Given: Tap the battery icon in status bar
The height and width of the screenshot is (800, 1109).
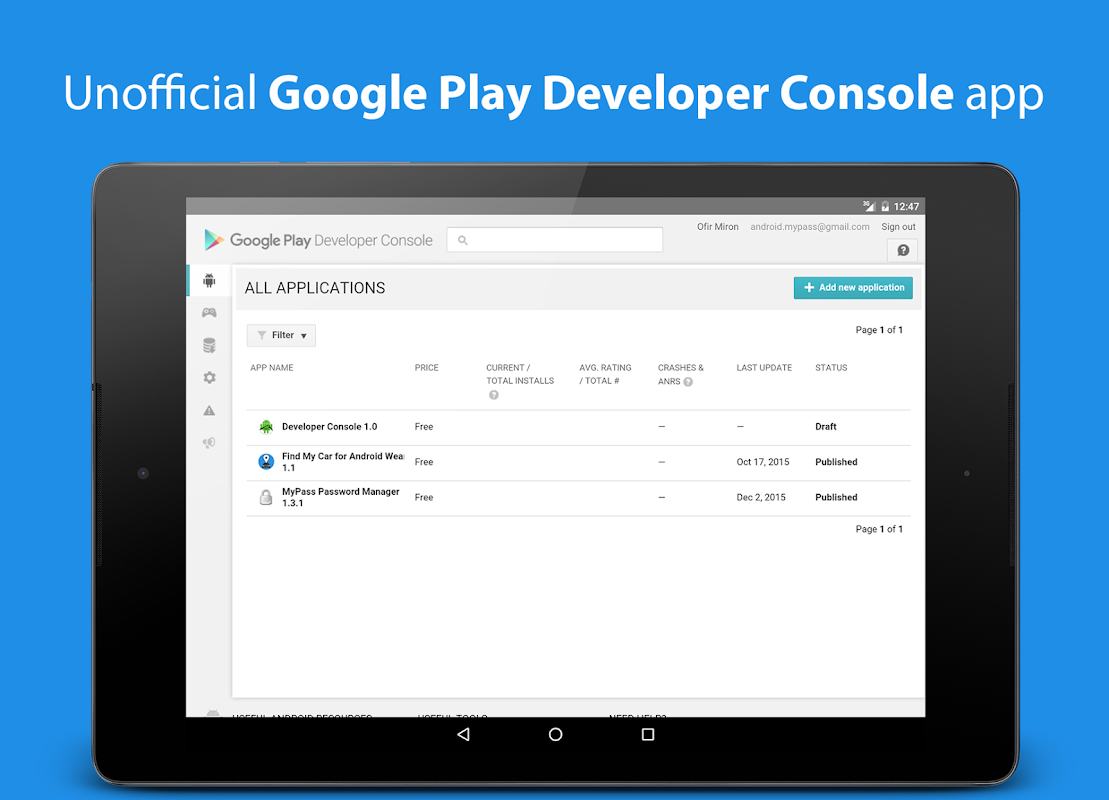Looking at the screenshot, I should [x=885, y=207].
